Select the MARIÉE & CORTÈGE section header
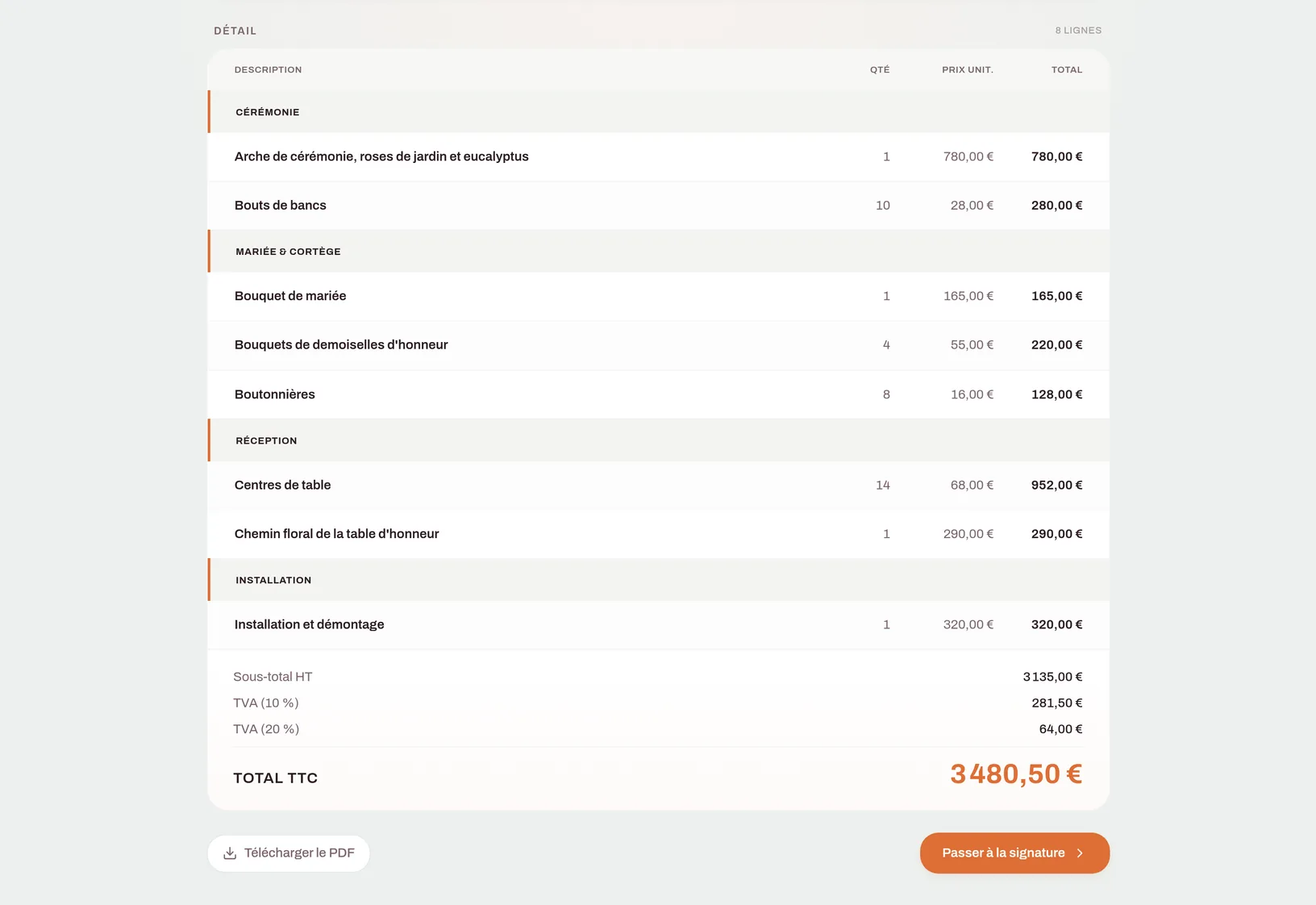Image resolution: width=1316 pixels, height=905 pixels. click(659, 252)
